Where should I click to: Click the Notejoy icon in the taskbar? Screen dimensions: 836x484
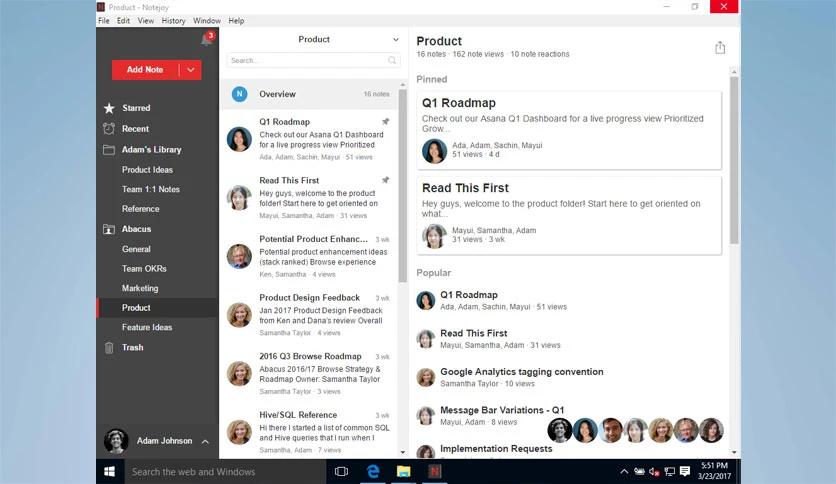point(435,471)
